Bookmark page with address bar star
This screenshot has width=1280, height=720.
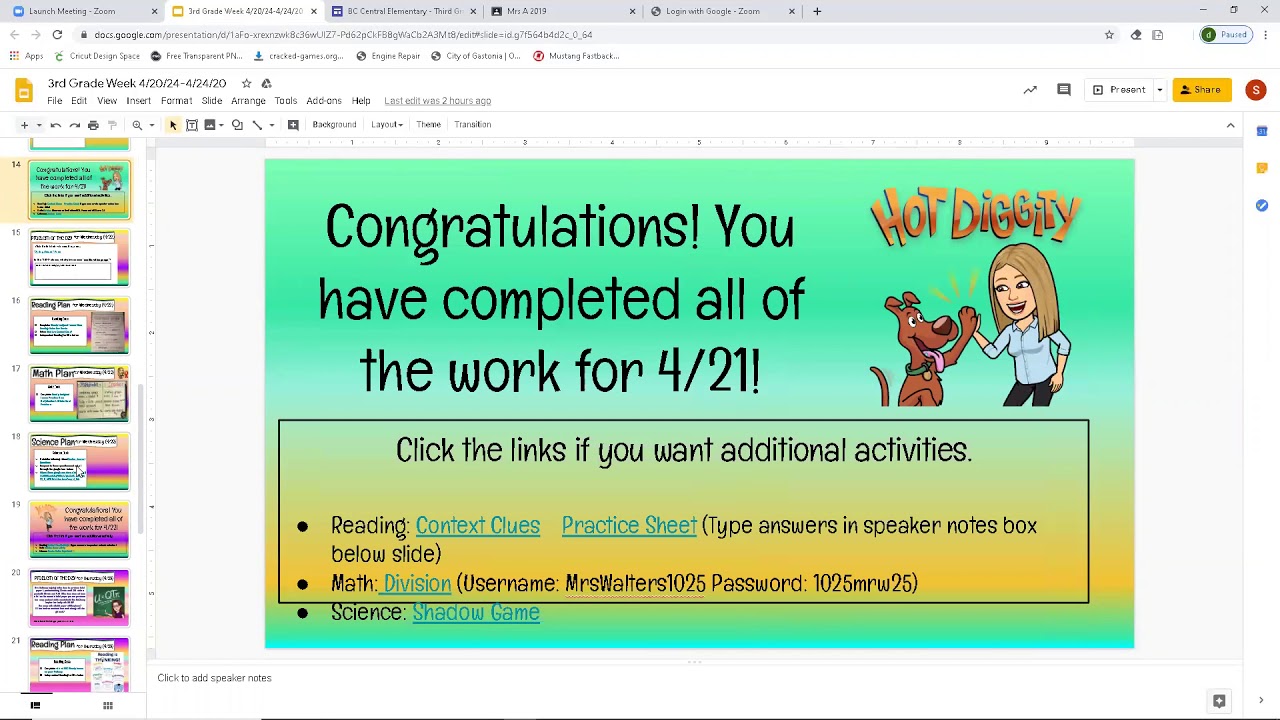tap(1109, 35)
